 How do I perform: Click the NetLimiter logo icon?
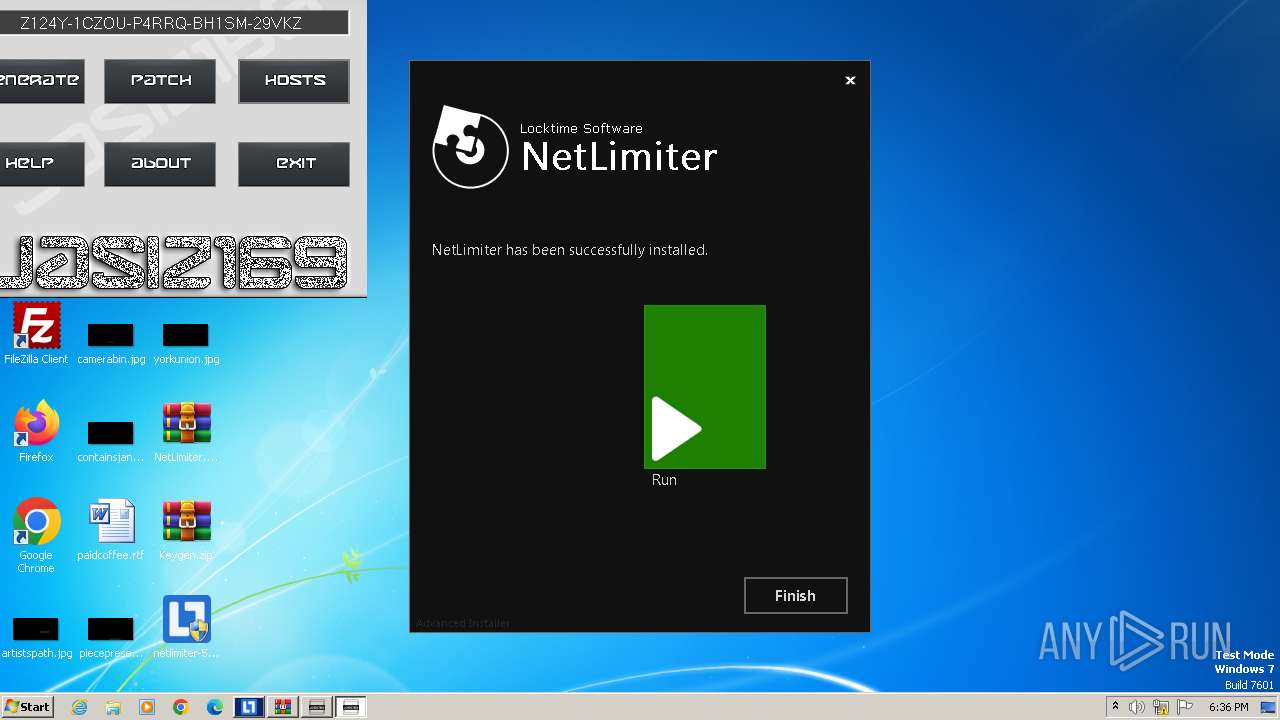[470, 147]
